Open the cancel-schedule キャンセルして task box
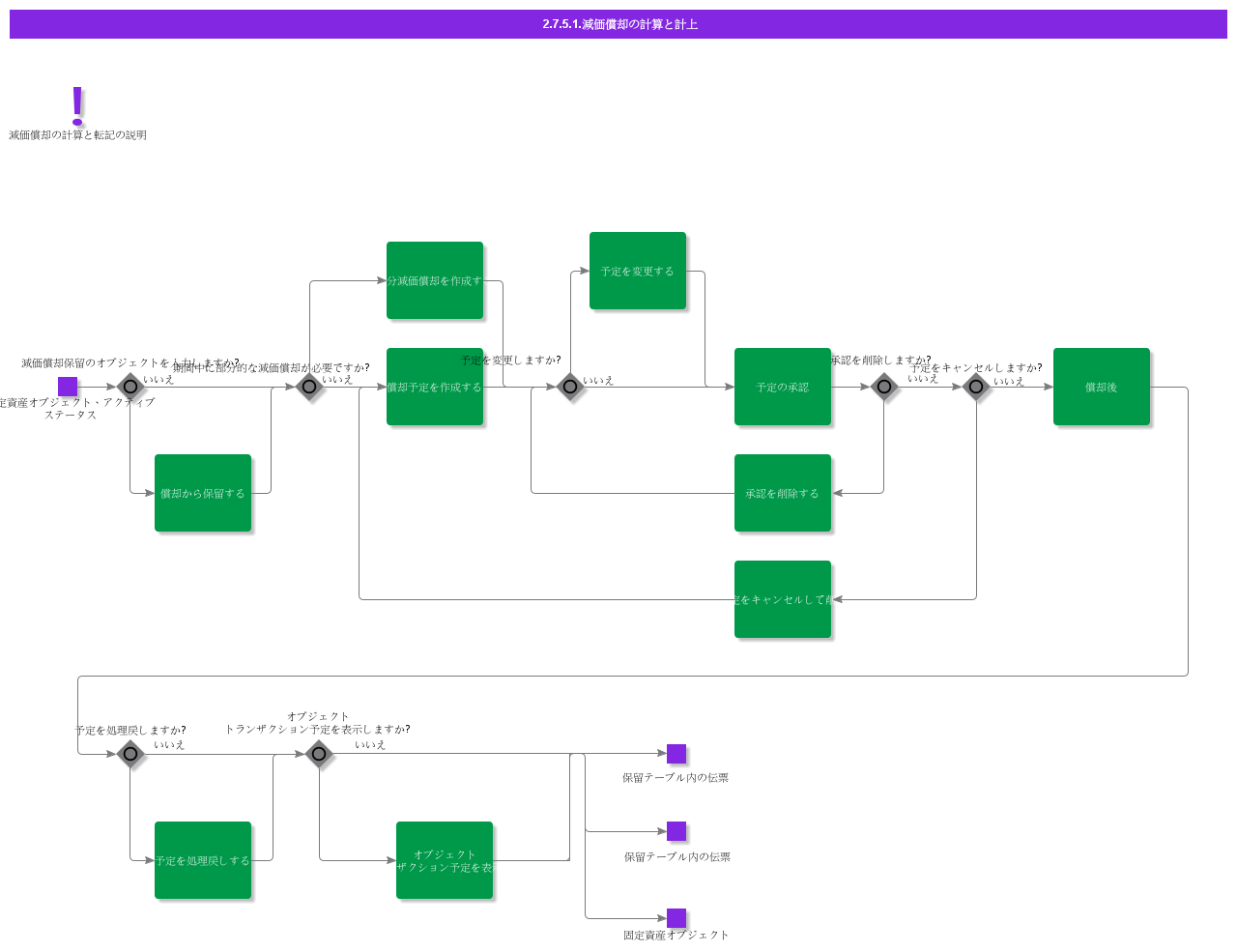Screen dimensions: 1237x952 [x=783, y=599]
